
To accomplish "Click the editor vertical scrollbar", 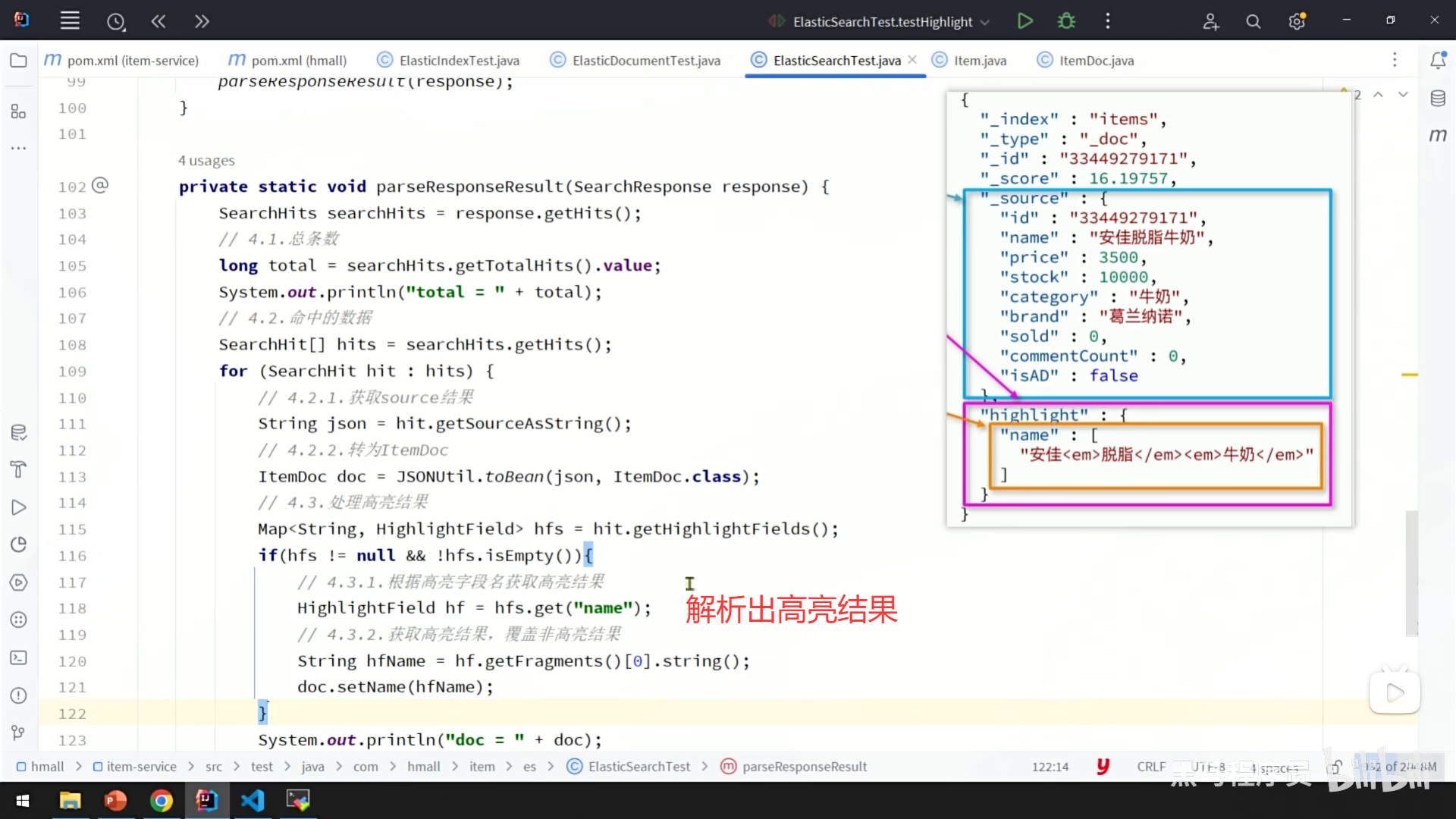I will pyautogui.click(x=1411, y=573).
